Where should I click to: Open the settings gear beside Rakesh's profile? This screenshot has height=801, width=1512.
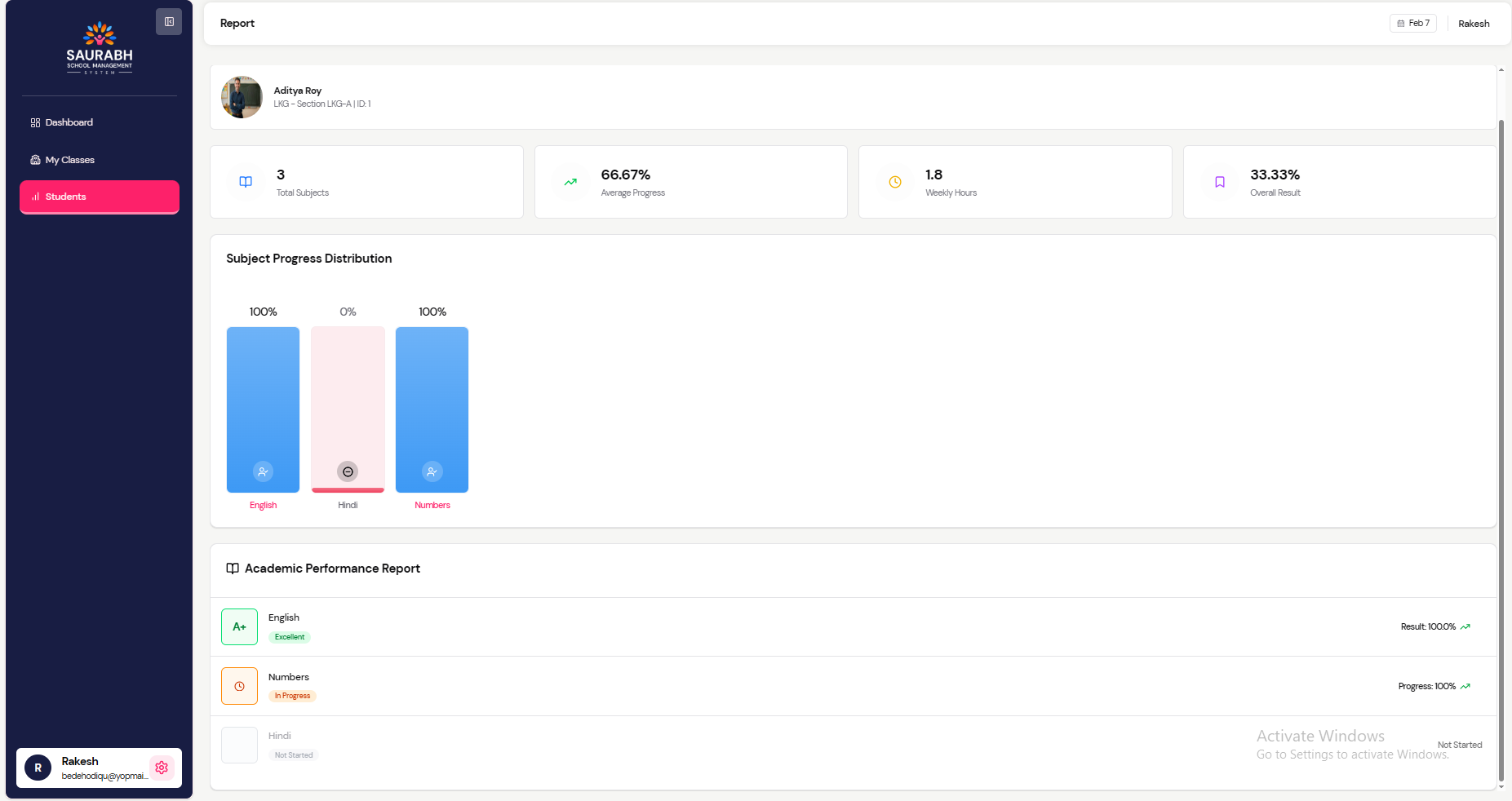[162, 768]
